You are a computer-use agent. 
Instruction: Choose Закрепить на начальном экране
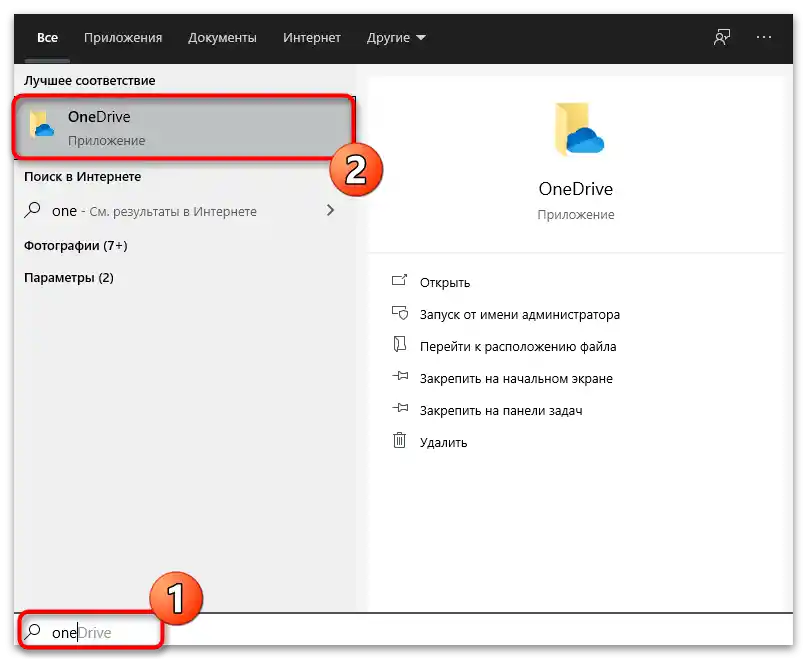tap(516, 379)
